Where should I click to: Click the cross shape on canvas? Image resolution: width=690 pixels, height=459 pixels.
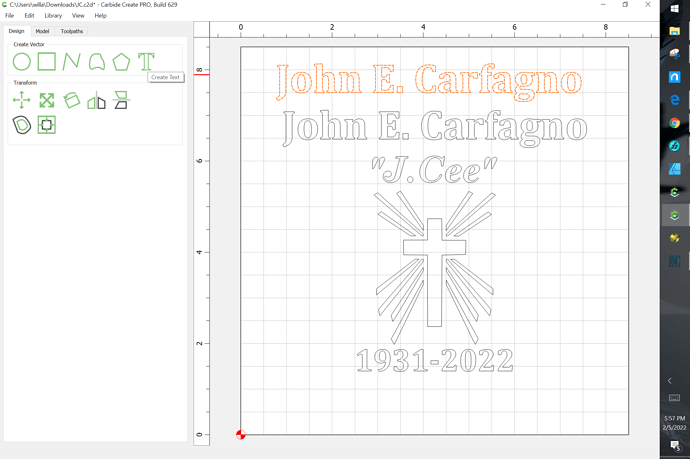click(434, 273)
